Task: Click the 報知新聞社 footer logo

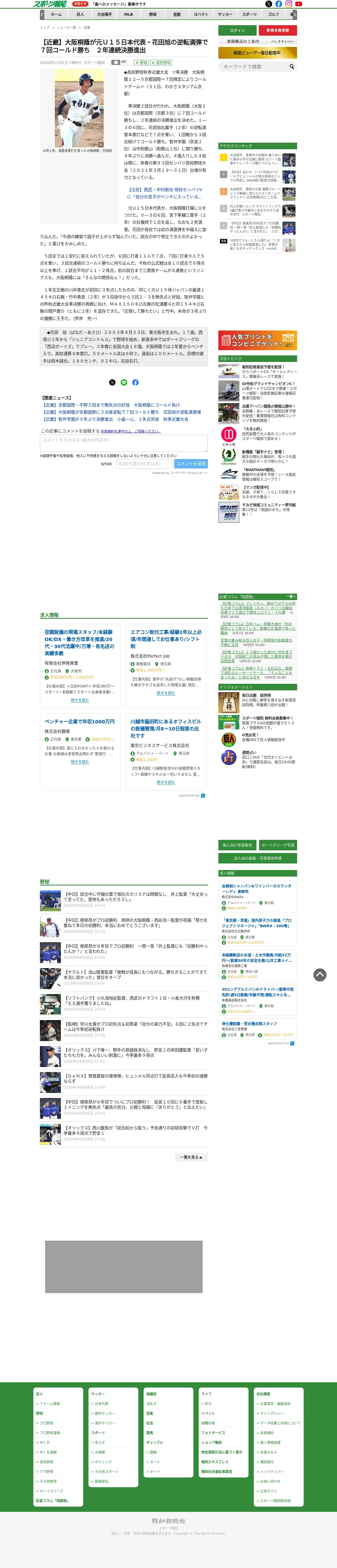Action: pos(169,1521)
